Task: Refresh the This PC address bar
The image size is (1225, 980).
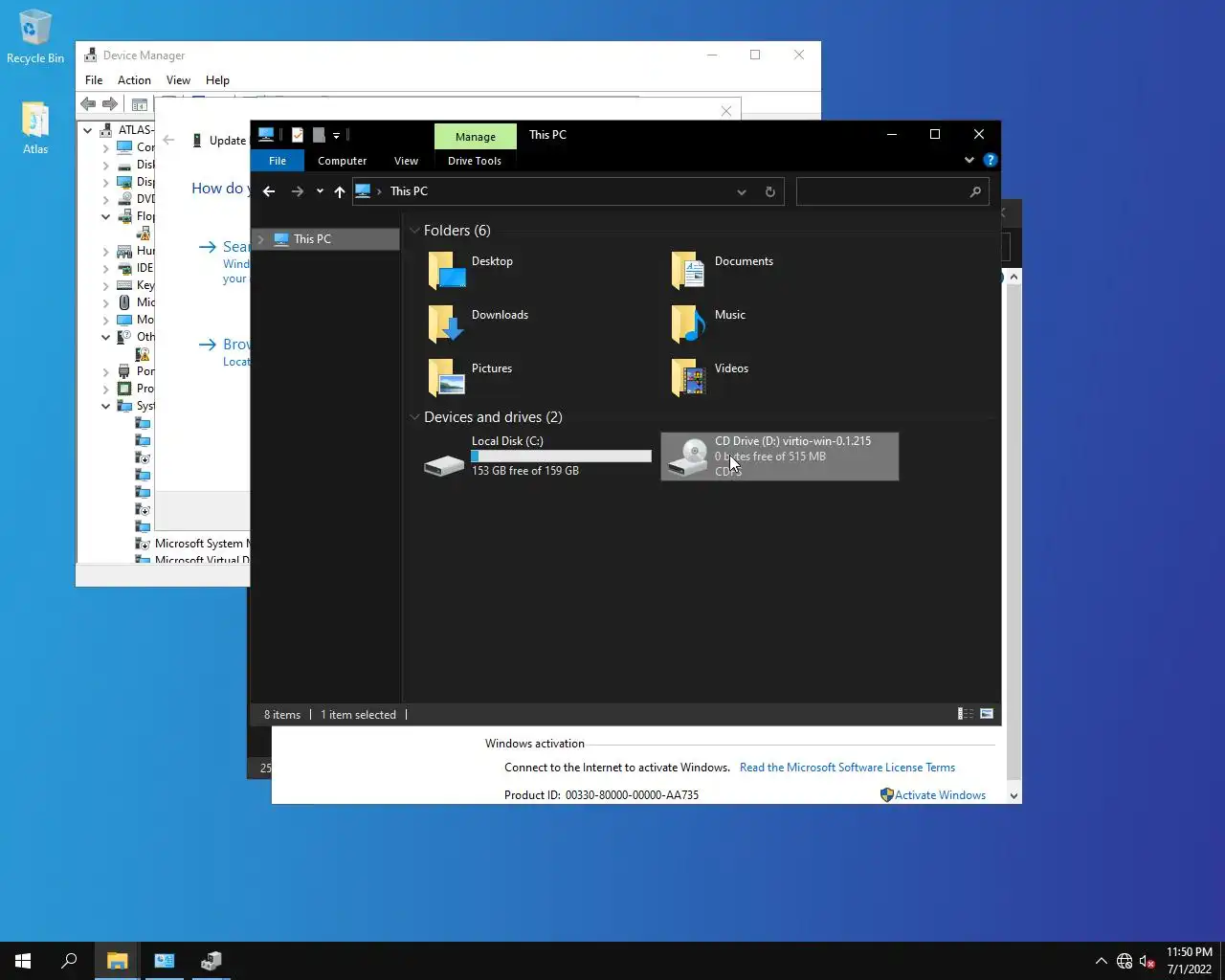Action: (769, 191)
